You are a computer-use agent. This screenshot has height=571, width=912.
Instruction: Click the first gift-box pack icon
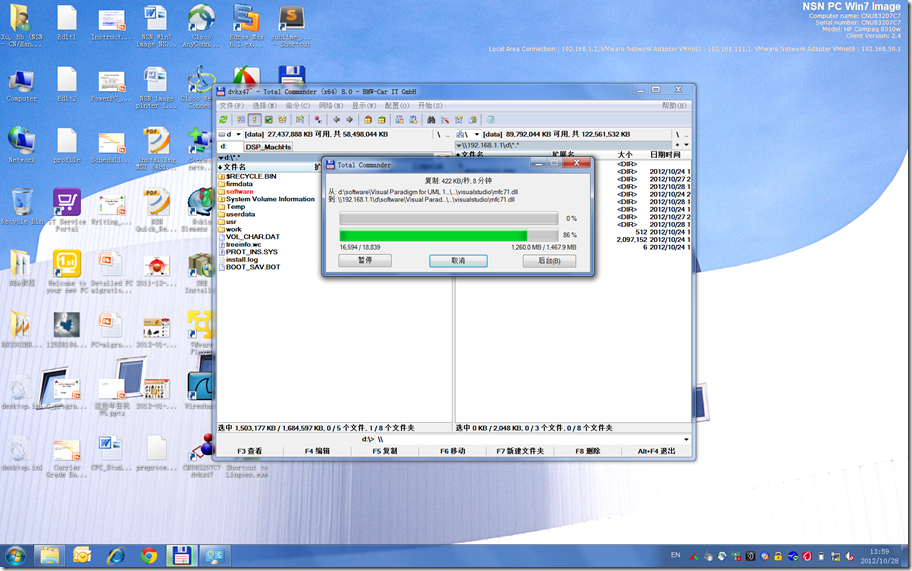(368, 120)
